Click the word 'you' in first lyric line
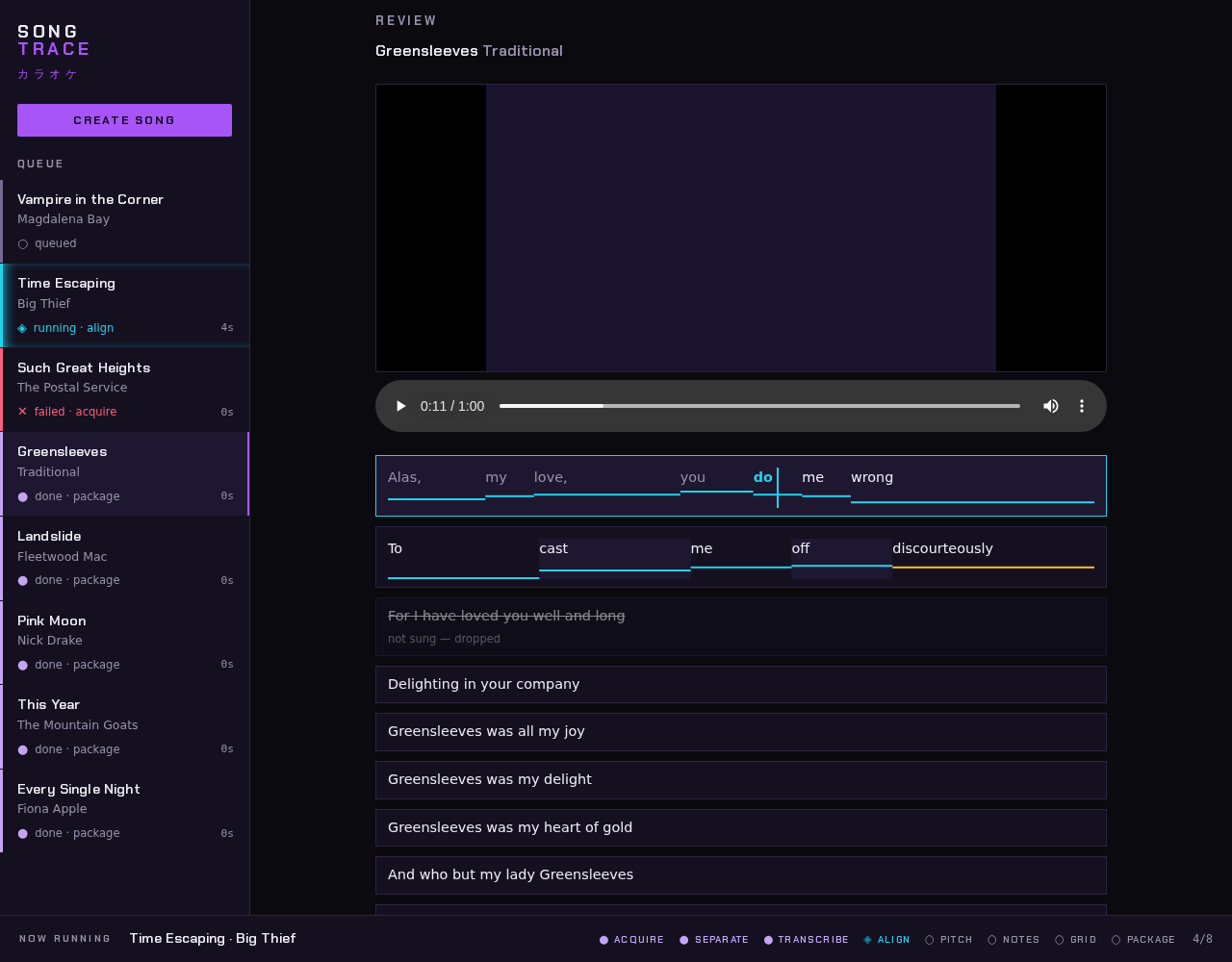1232x962 pixels. (x=693, y=477)
